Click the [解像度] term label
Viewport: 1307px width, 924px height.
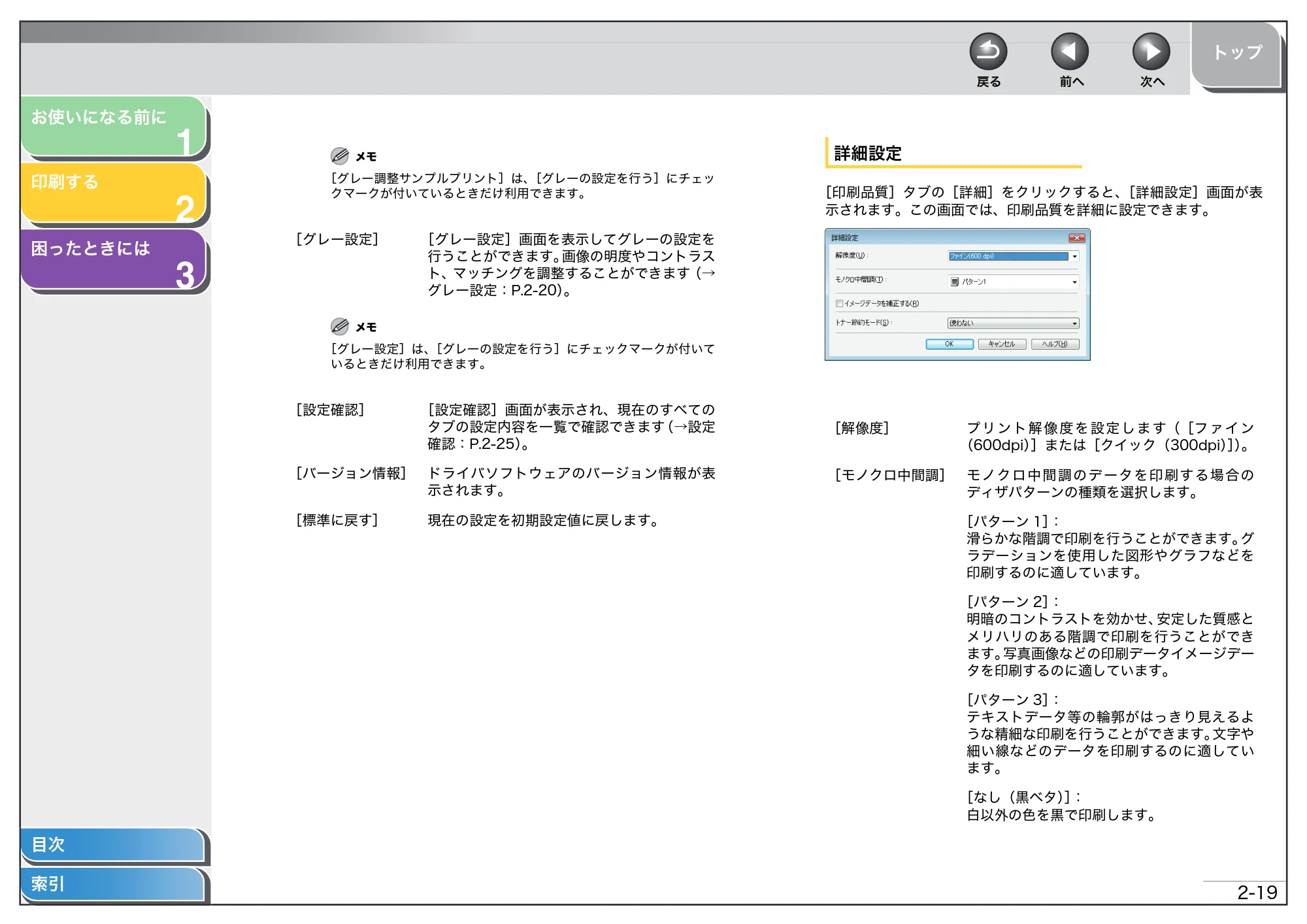pos(862,428)
